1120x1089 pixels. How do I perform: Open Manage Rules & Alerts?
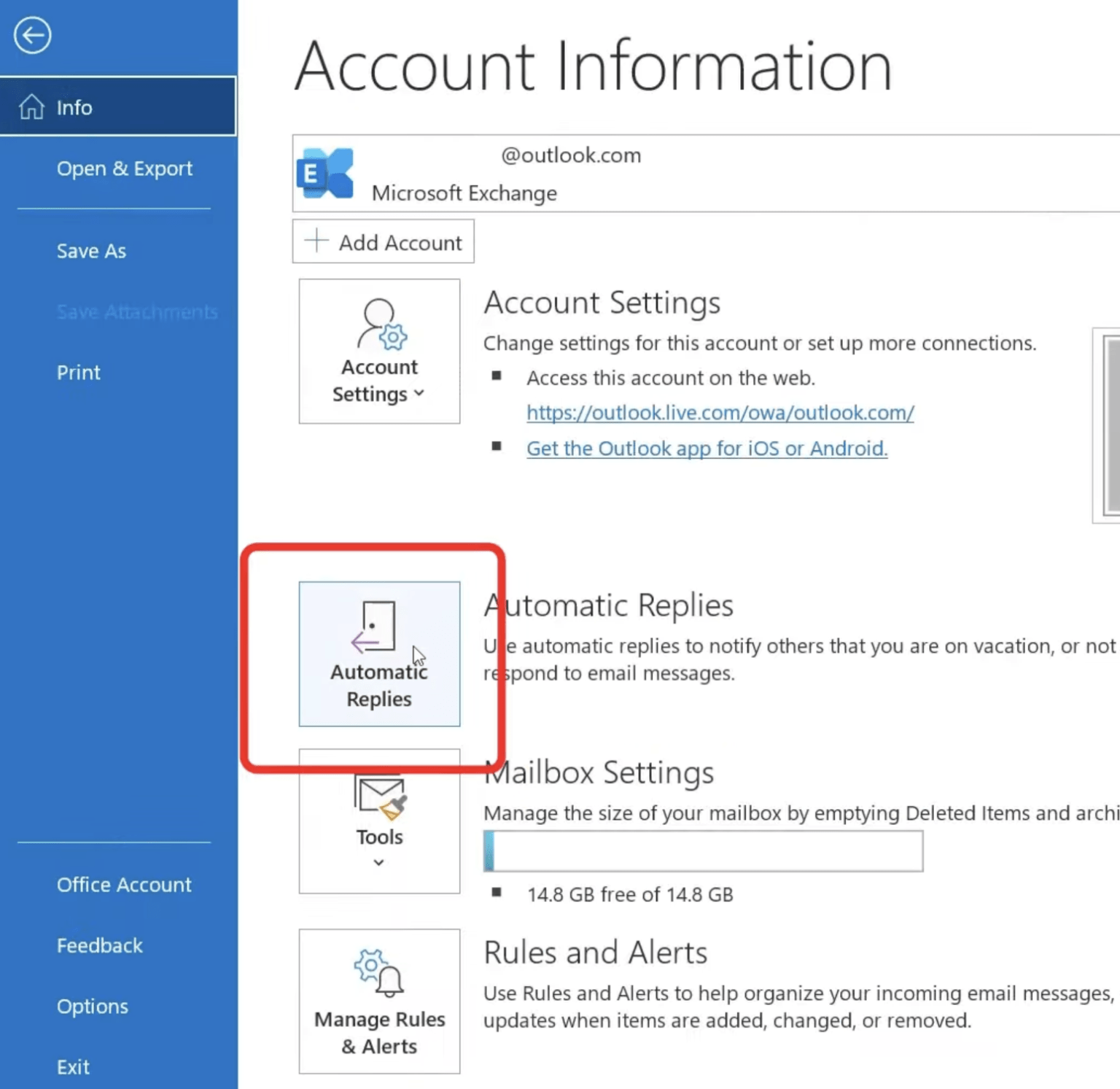pyautogui.click(x=378, y=999)
